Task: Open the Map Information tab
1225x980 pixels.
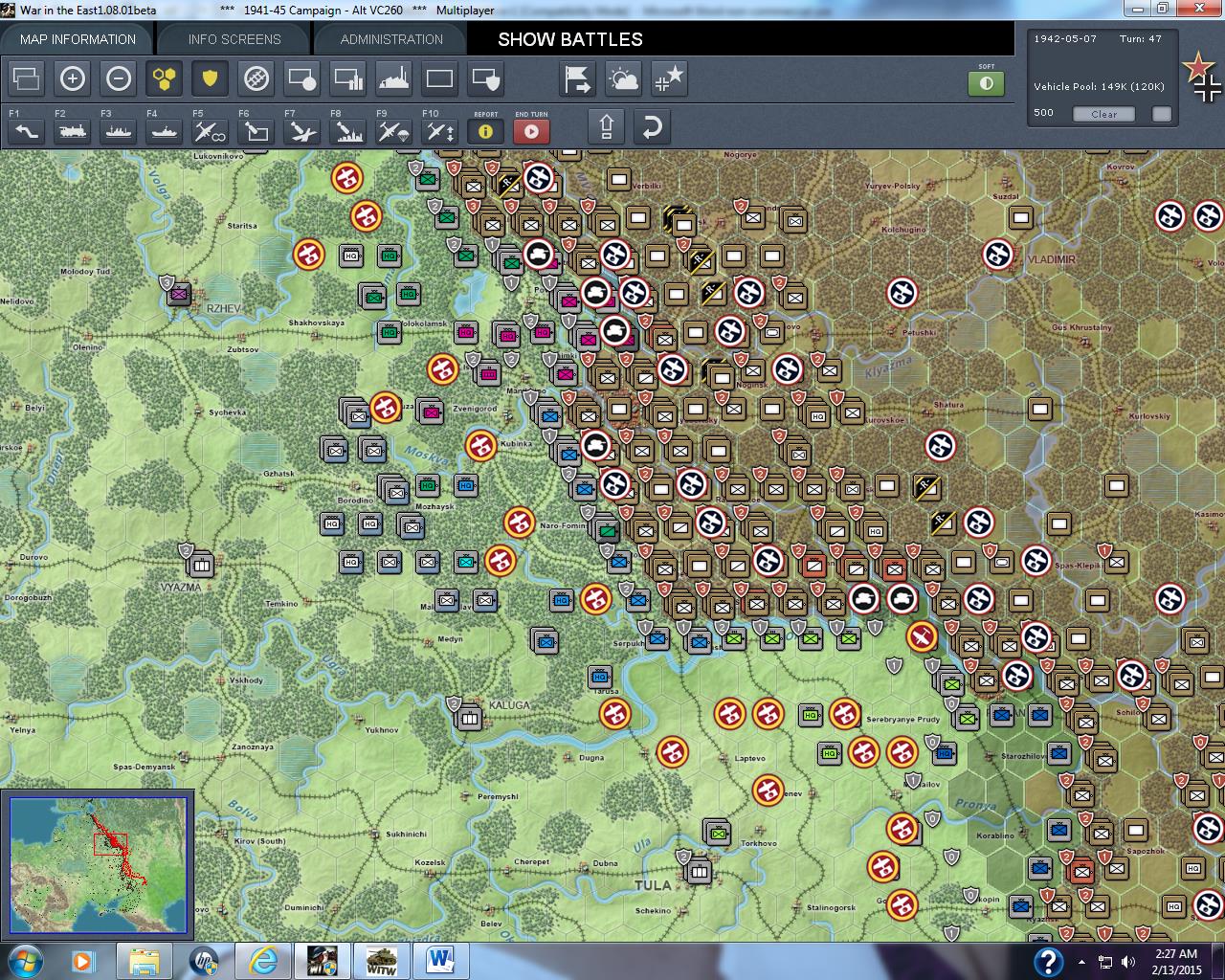Action: coord(78,39)
